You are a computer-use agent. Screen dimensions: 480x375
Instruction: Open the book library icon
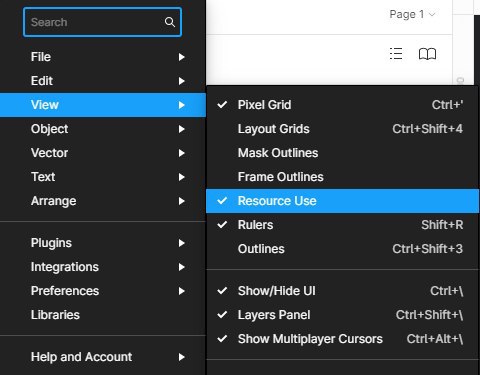(x=427, y=54)
